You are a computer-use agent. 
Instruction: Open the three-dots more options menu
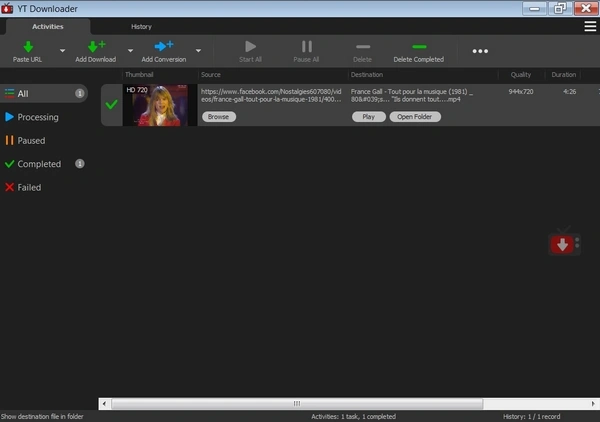(x=480, y=51)
